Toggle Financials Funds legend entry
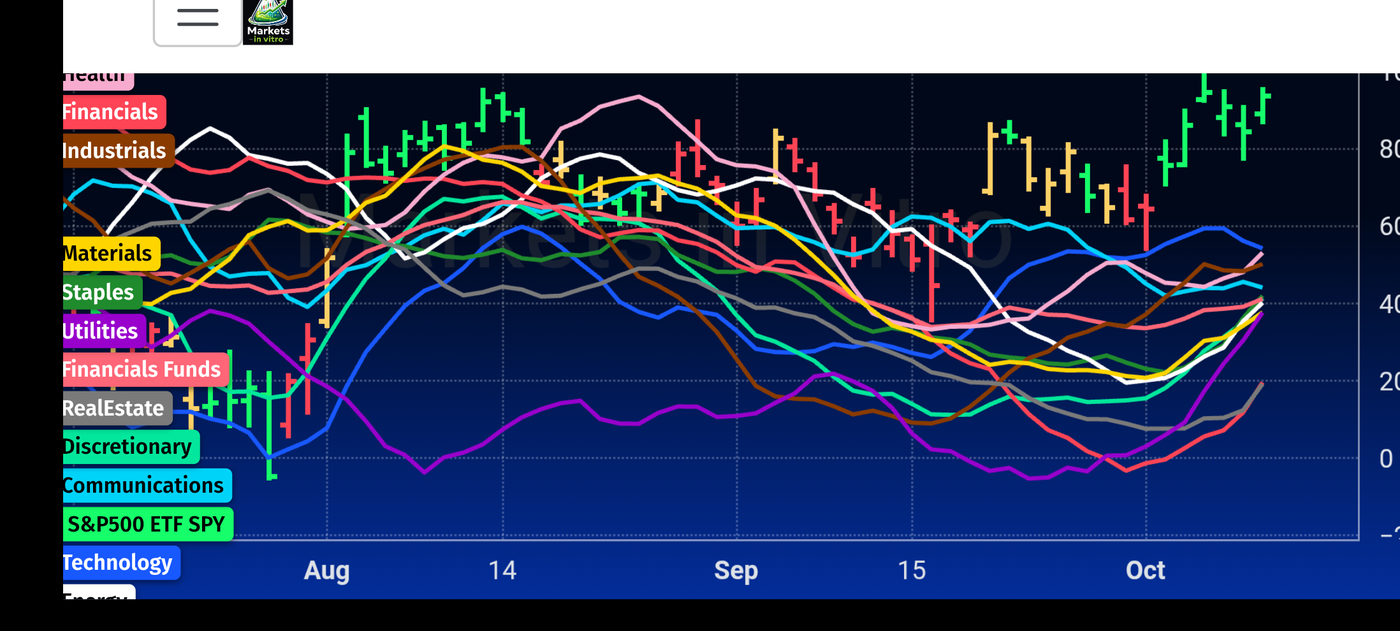 (x=146, y=370)
